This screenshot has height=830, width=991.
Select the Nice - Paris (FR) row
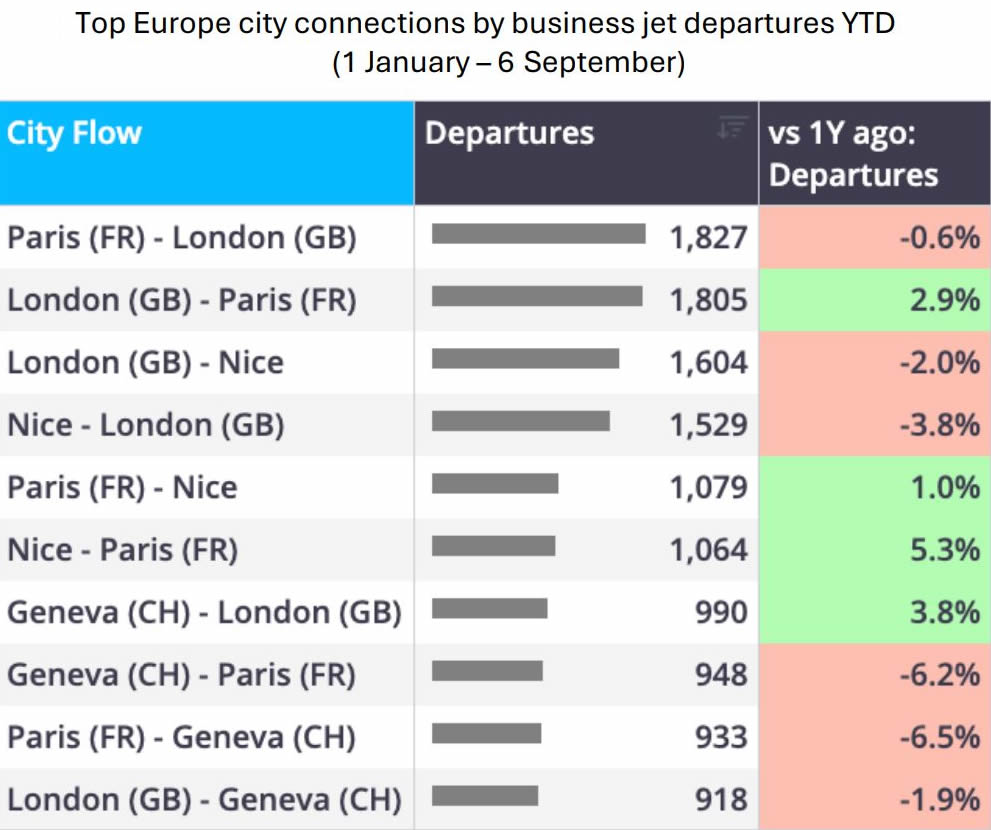tap(496, 550)
